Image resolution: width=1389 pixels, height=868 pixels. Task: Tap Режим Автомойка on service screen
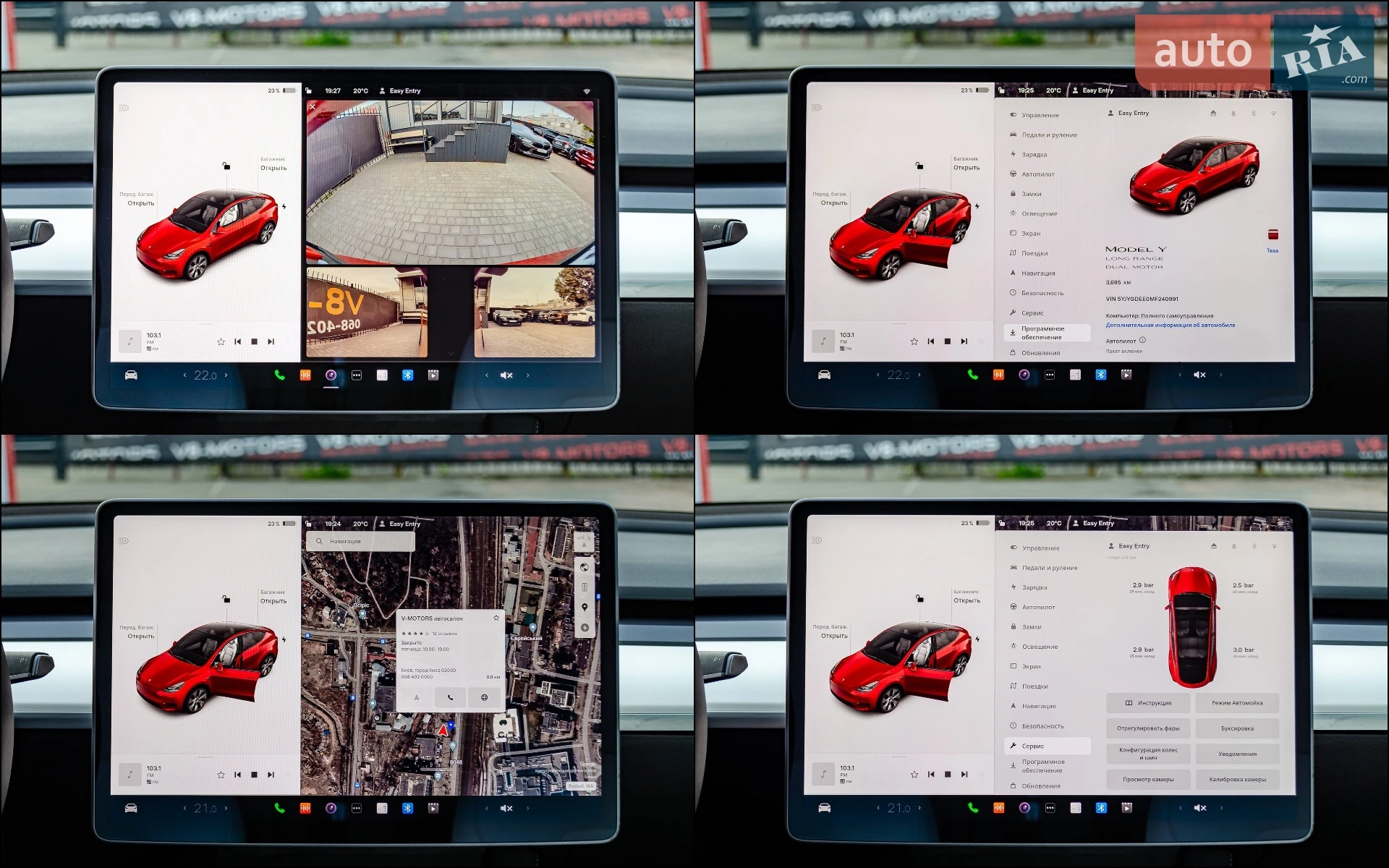[x=1237, y=703]
